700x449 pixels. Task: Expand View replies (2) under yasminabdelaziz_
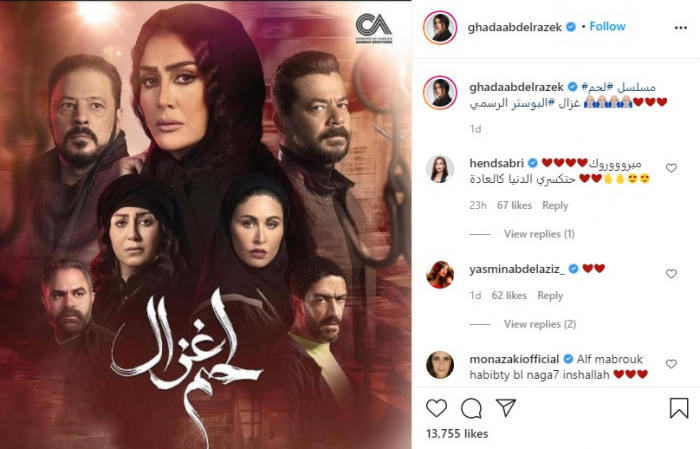coord(540,324)
